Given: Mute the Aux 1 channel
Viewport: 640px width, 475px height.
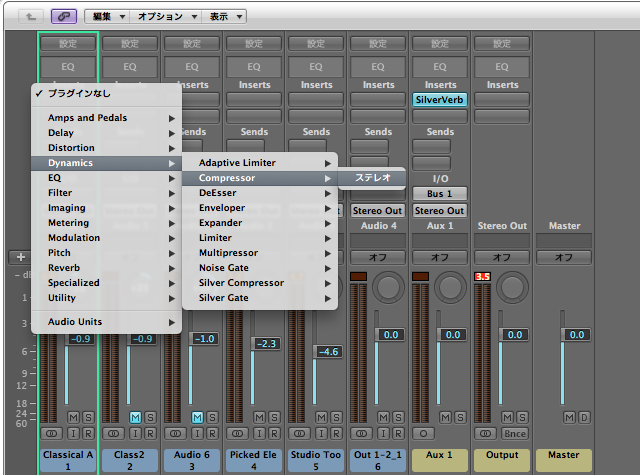Looking at the screenshot, I should (446, 417).
